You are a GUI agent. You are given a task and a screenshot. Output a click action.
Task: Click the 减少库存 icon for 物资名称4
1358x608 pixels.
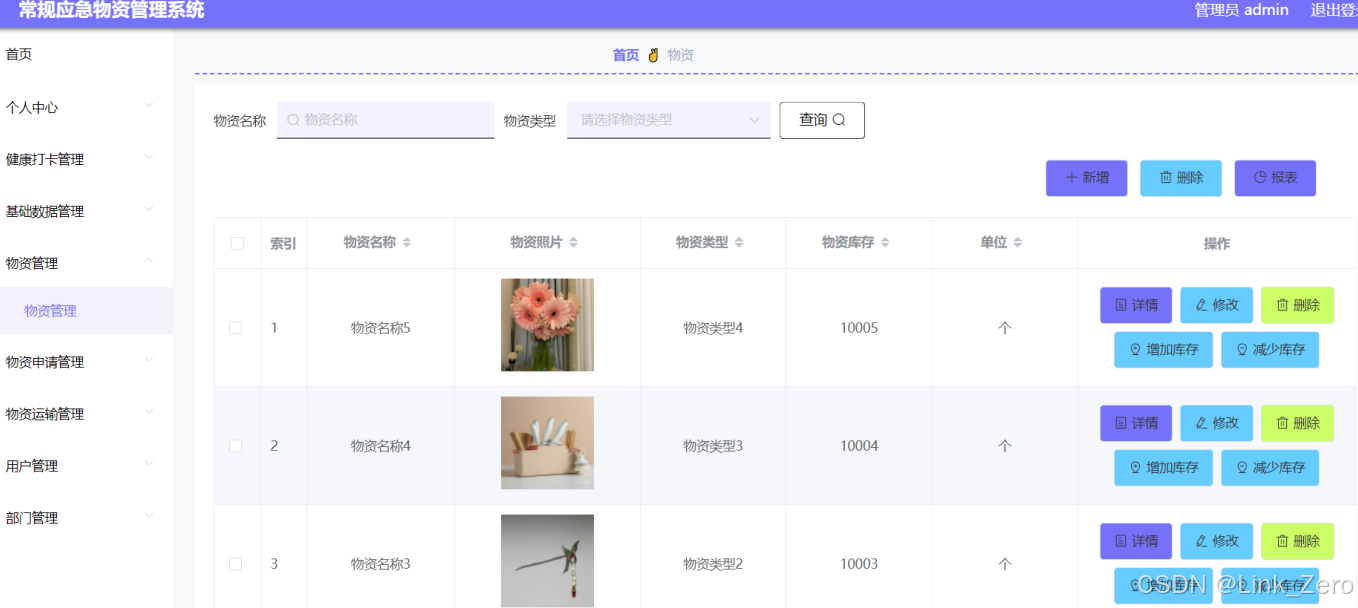pos(1242,467)
